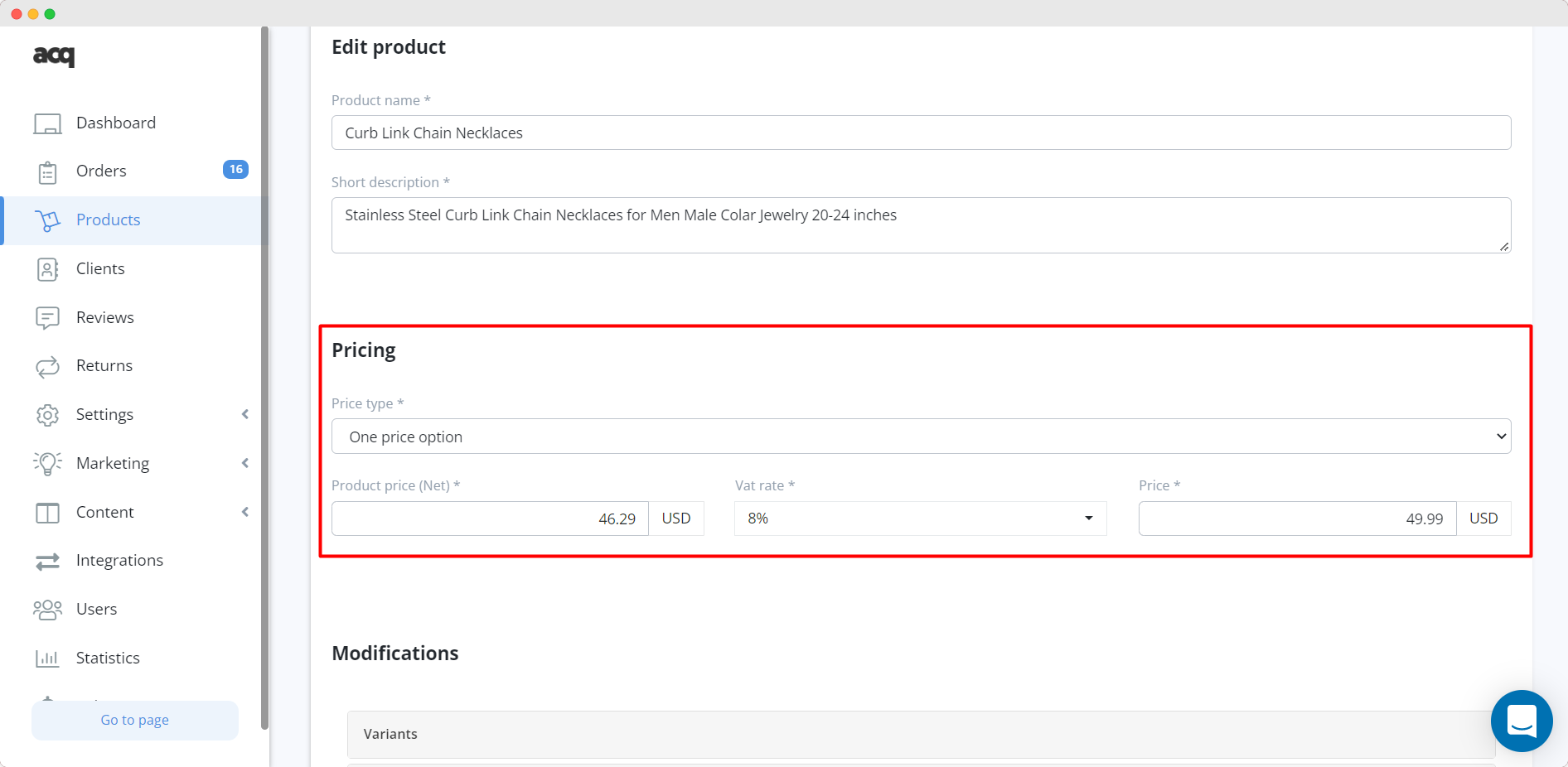Screen dimensions: 1568x767
Task: Click the Orders count badge 16
Action: [x=235, y=169]
